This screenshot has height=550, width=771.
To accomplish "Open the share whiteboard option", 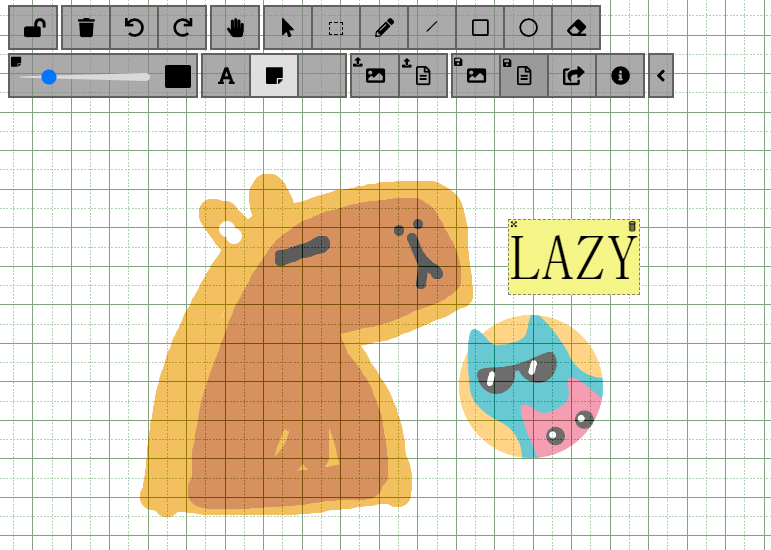I will [572, 76].
